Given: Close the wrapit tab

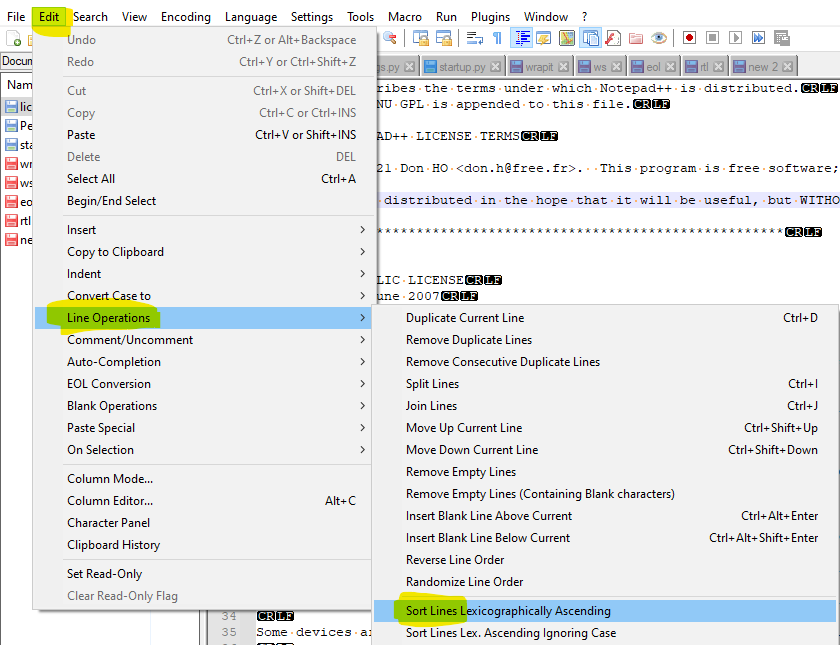Looking at the screenshot, I should [x=563, y=67].
